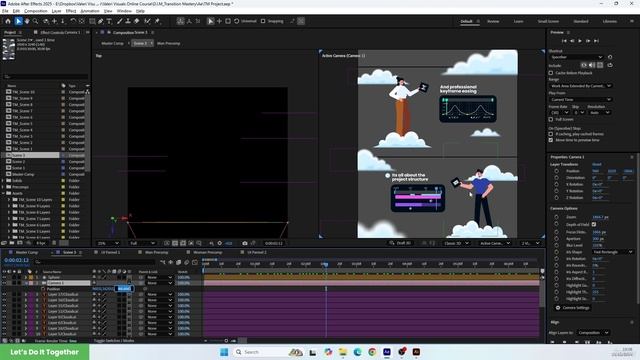Toggle Zoom stopwatch in Camera Options
The width and height of the screenshot is (640, 360).
tap(556, 218)
